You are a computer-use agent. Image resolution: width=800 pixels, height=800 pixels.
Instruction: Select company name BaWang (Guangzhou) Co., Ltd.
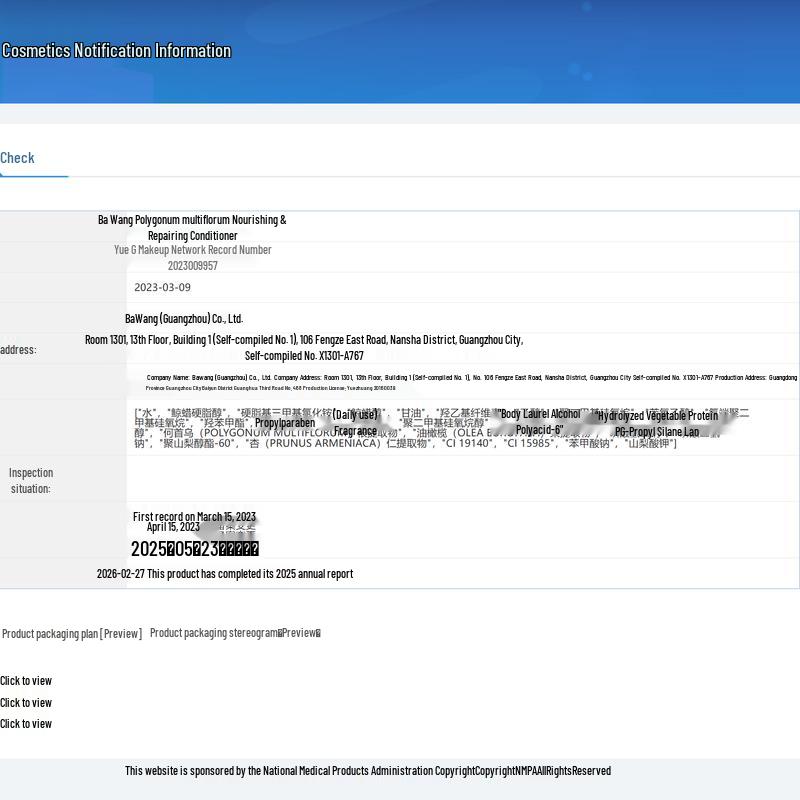184,319
